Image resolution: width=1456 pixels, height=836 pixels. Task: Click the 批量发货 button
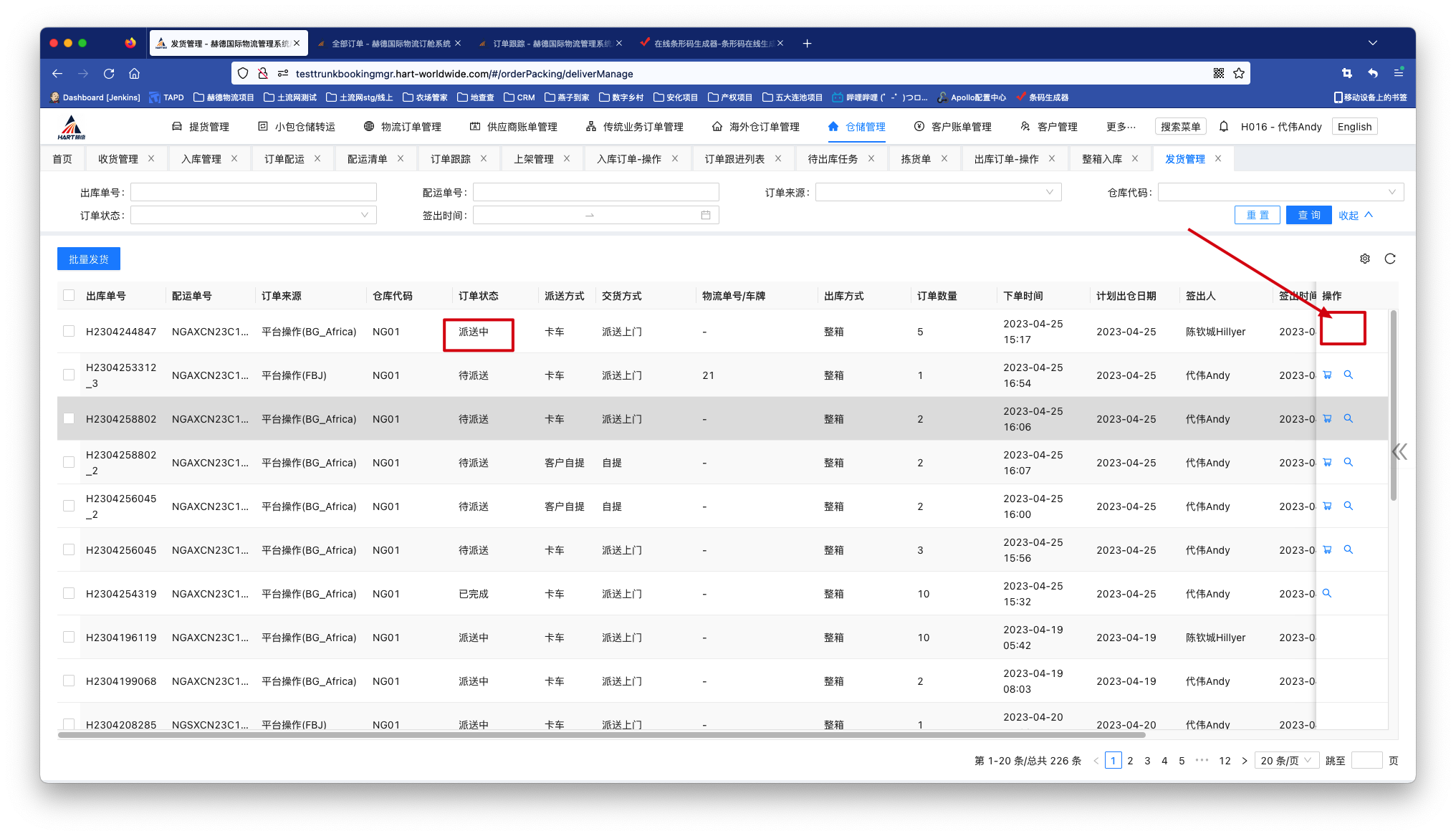[88, 259]
